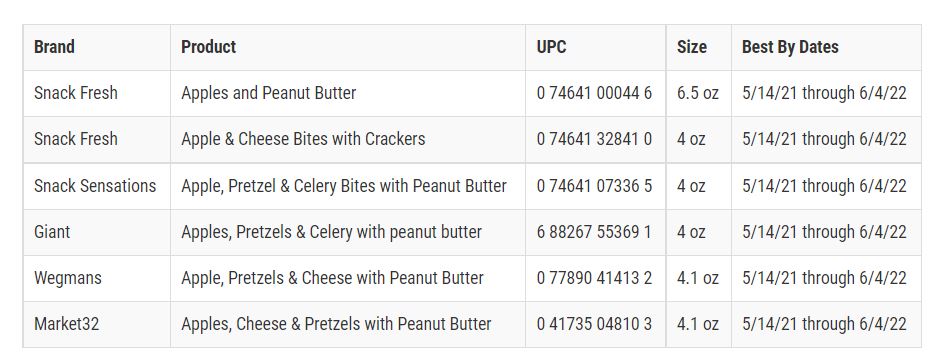Click Apples, Cheese & Pretzels with Peanut Butter
This screenshot has width=944, height=363.
(x=336, y=324)
